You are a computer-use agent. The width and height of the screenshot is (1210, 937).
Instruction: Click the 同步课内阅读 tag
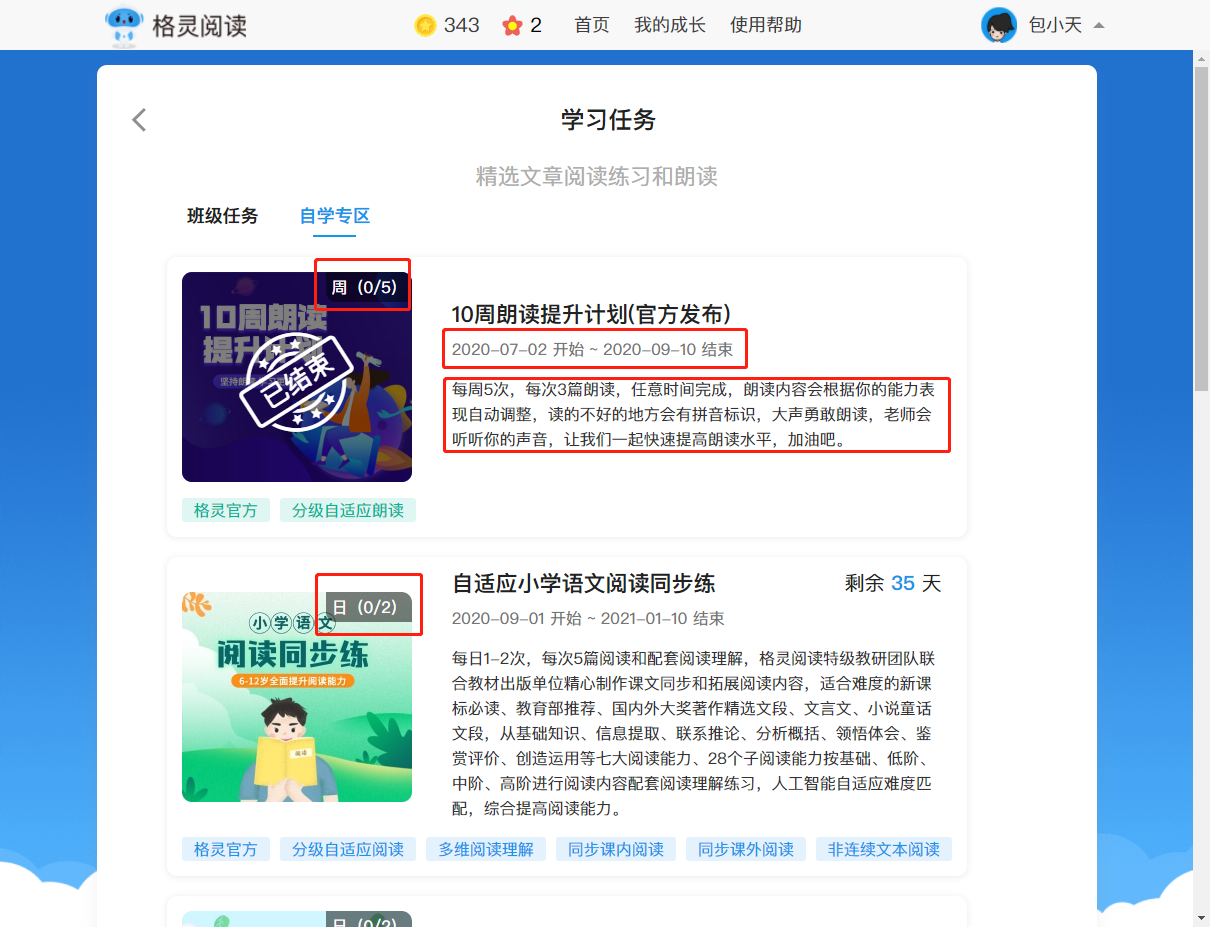(616, 849)
